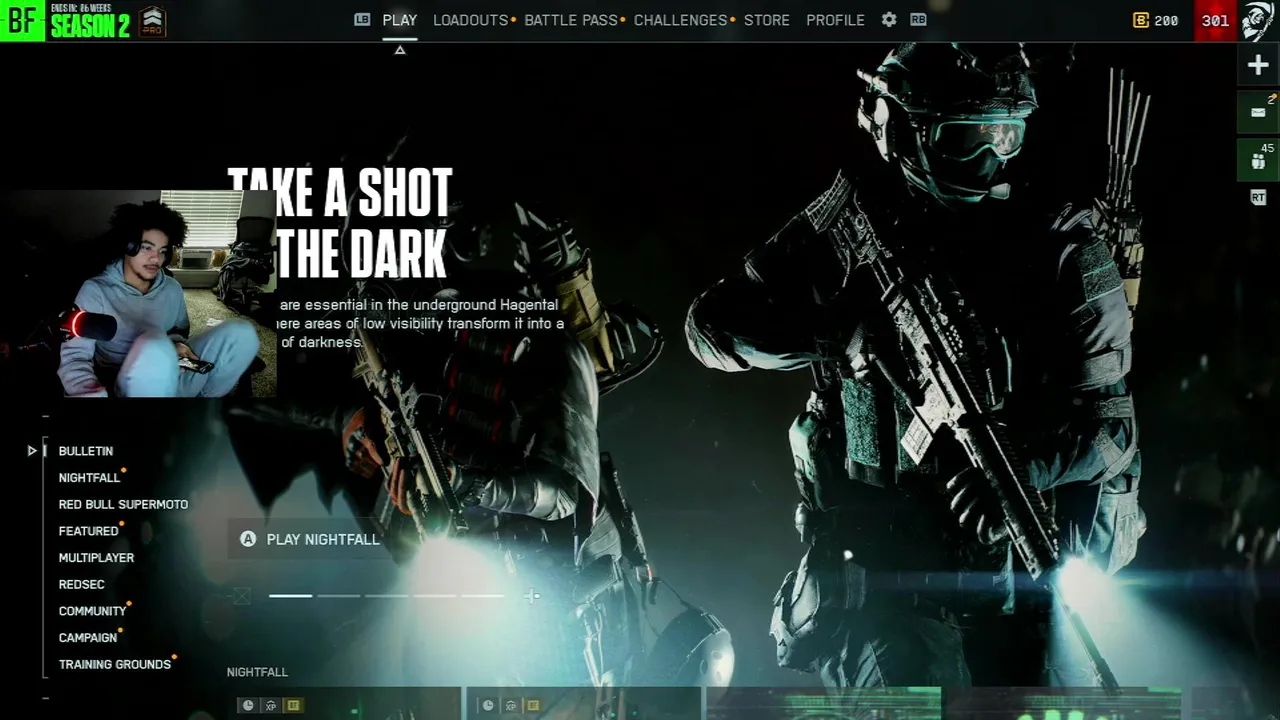
Task: Click the BF Season 2 logo
Action: tap(66, 20)
